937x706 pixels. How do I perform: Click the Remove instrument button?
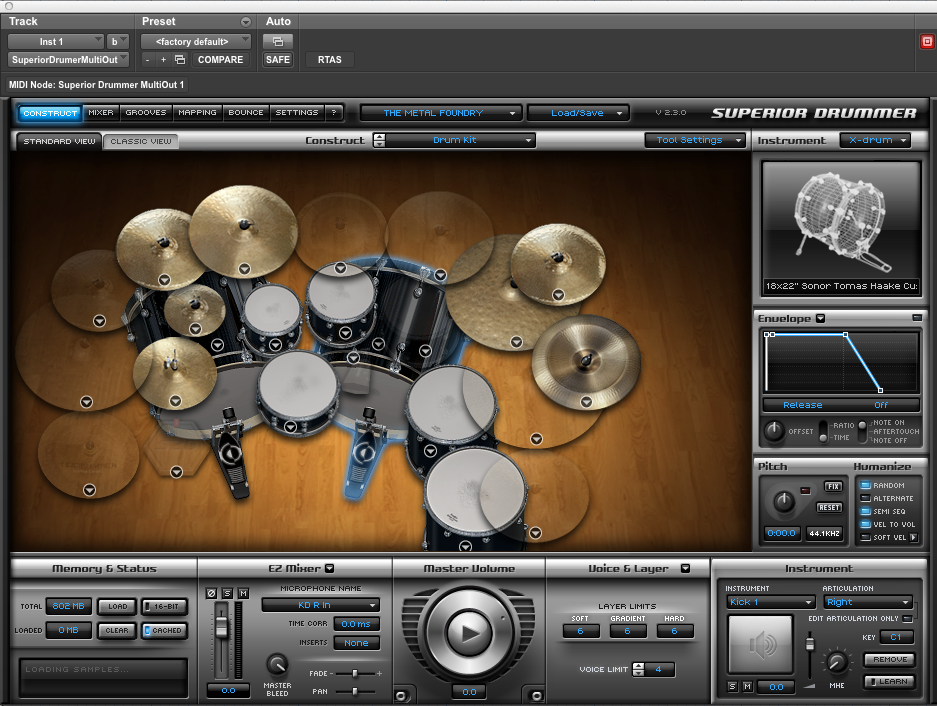click(x=890, y=659)
